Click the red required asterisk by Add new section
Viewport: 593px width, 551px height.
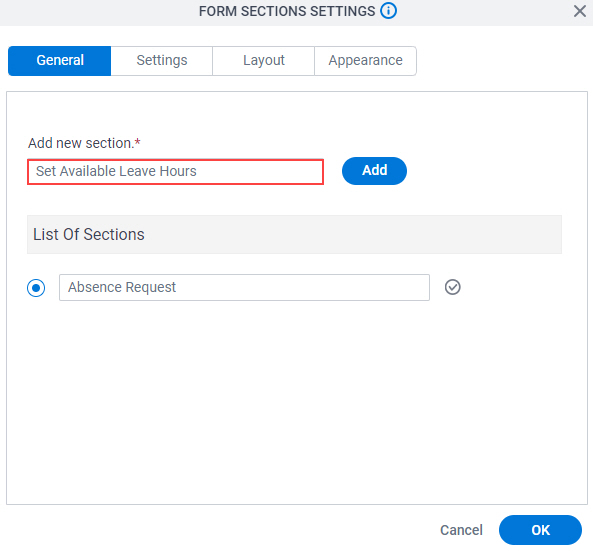(138, 141)
